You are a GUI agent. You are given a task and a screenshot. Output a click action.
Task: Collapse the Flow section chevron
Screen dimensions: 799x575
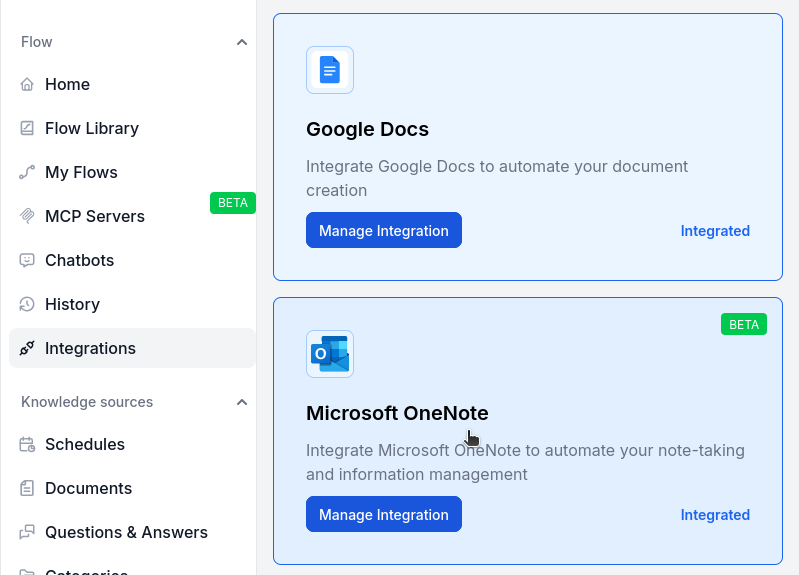[x=241, y=42]
